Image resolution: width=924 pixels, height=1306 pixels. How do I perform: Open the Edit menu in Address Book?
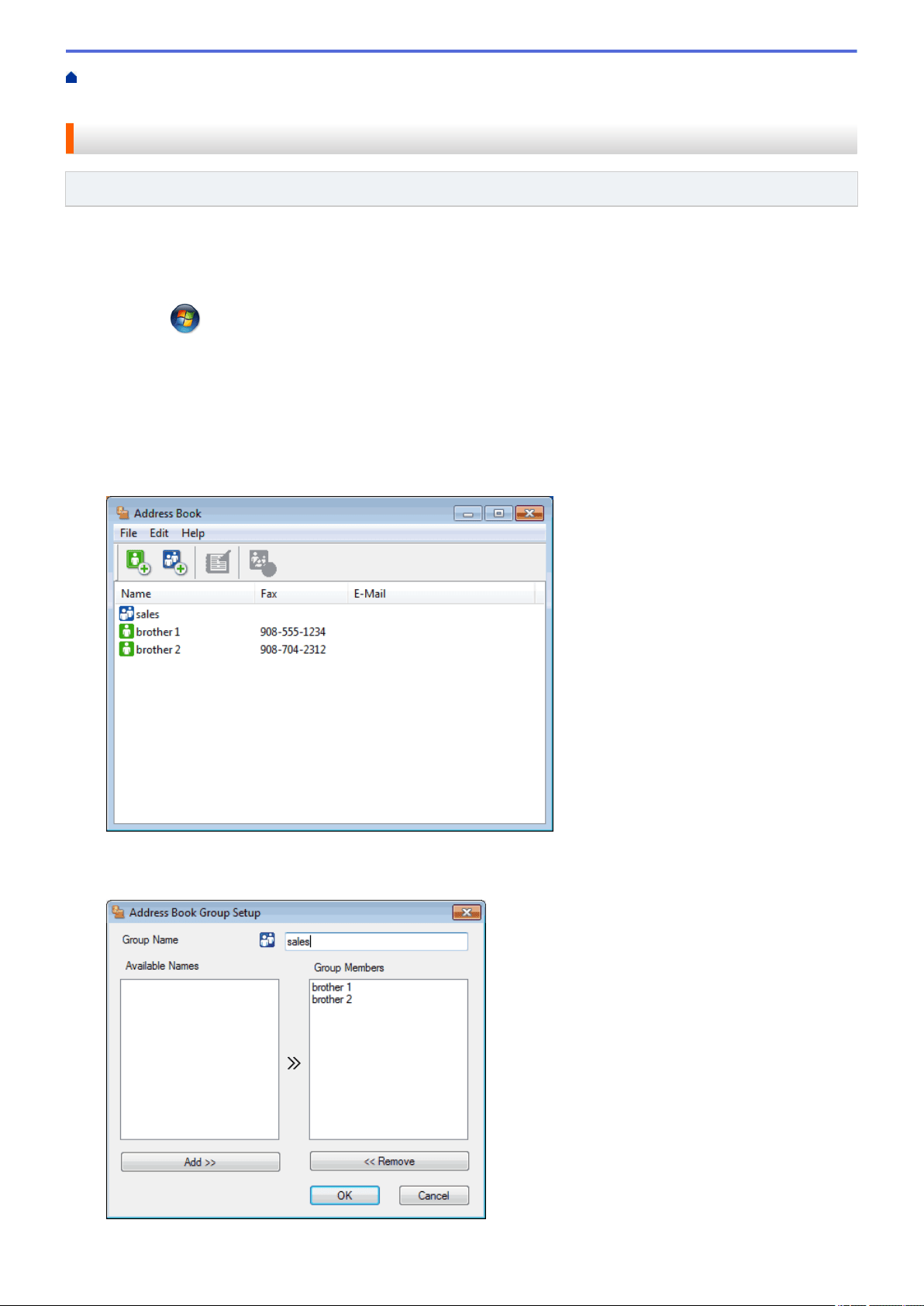(159, 533)
